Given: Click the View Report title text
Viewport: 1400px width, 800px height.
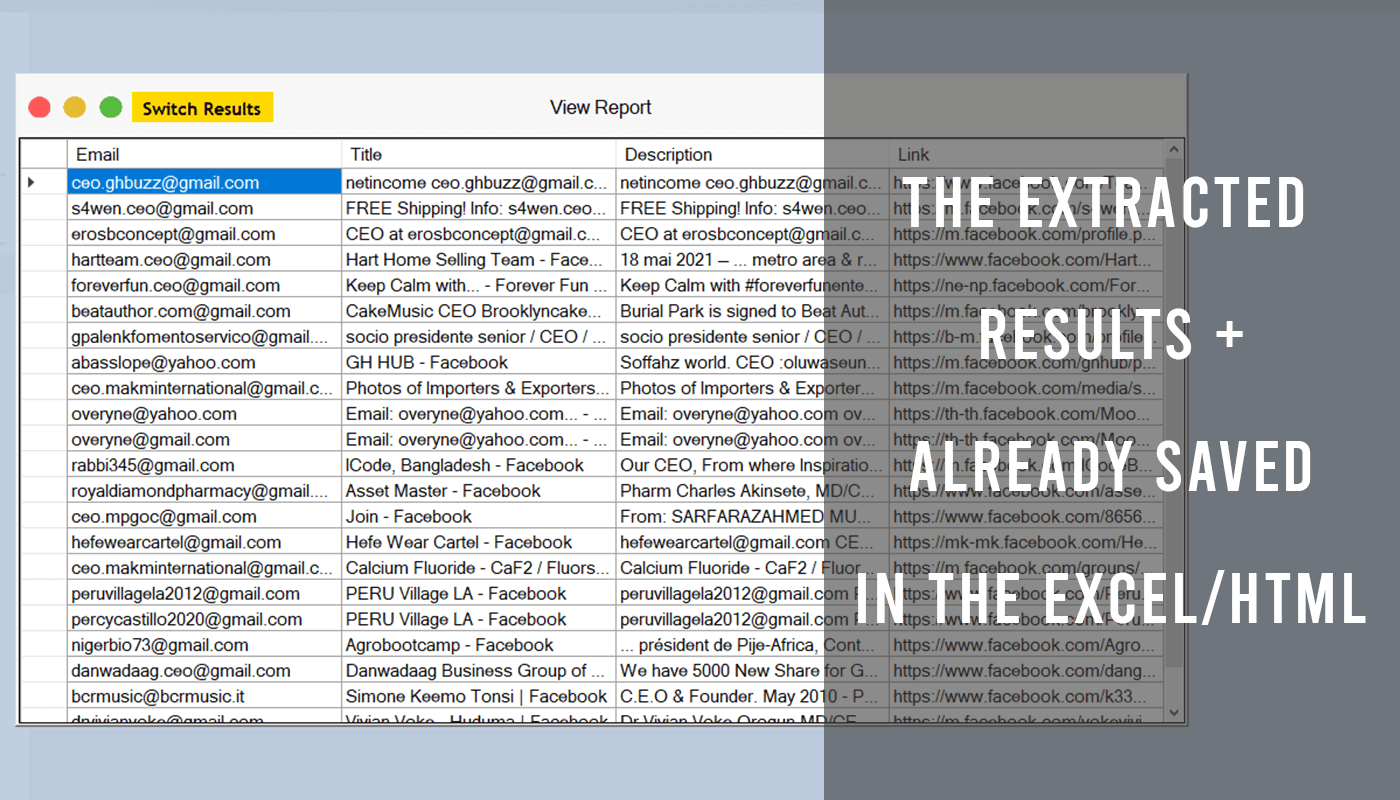Looking at the screenshot, I should click(x=600, y=106).
